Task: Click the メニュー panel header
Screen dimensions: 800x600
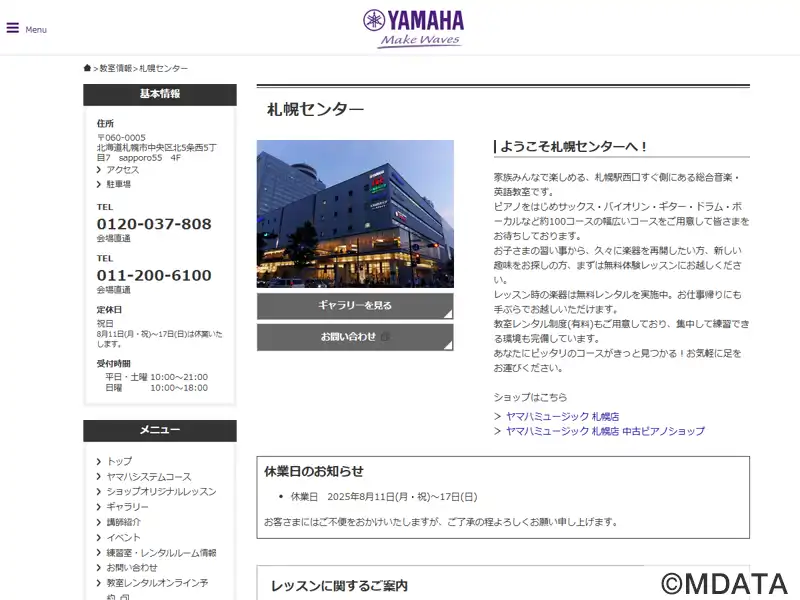Action: pyautogui.click(x=160, y=430)
